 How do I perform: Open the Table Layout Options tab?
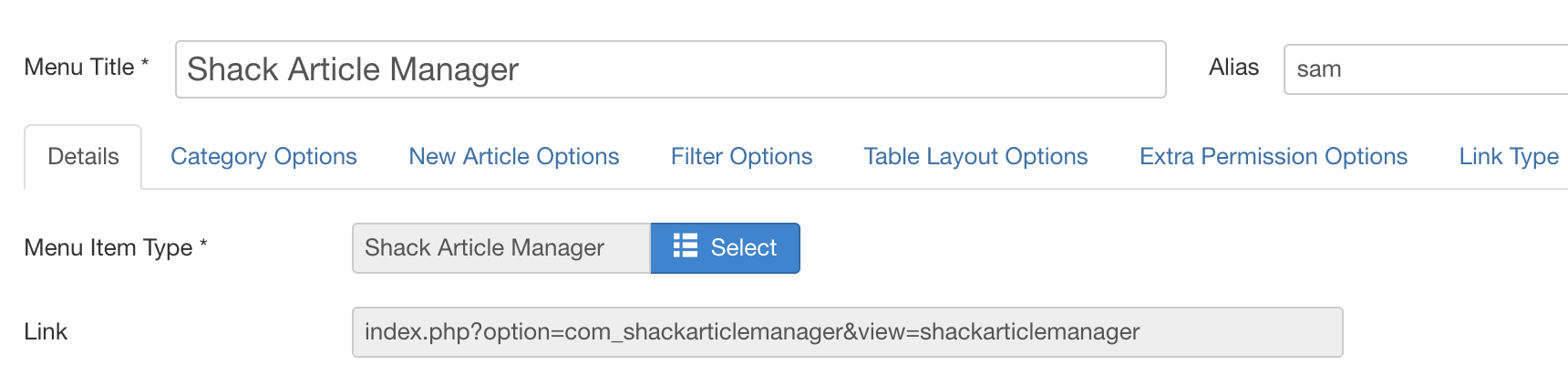point(975,156)
